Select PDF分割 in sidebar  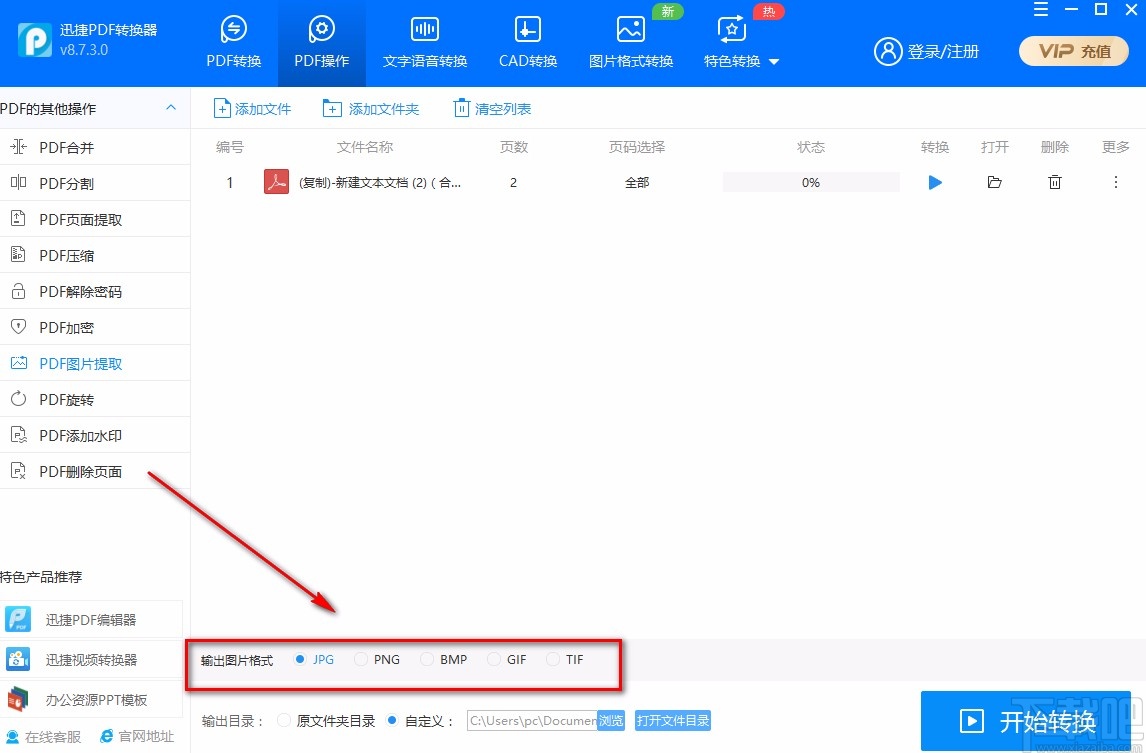tap(95, 183)
